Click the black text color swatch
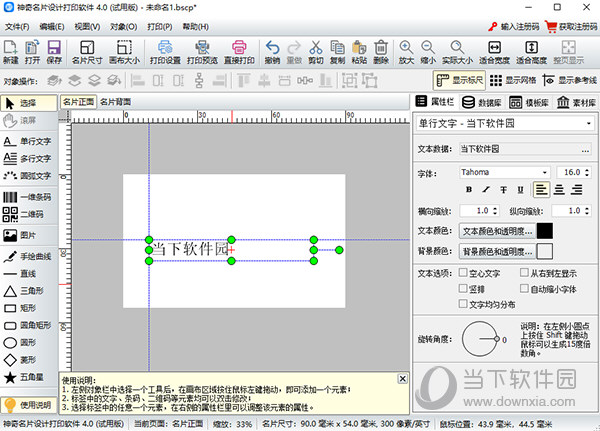The width and height of the screenshot is (600, 431). [545, 231]
